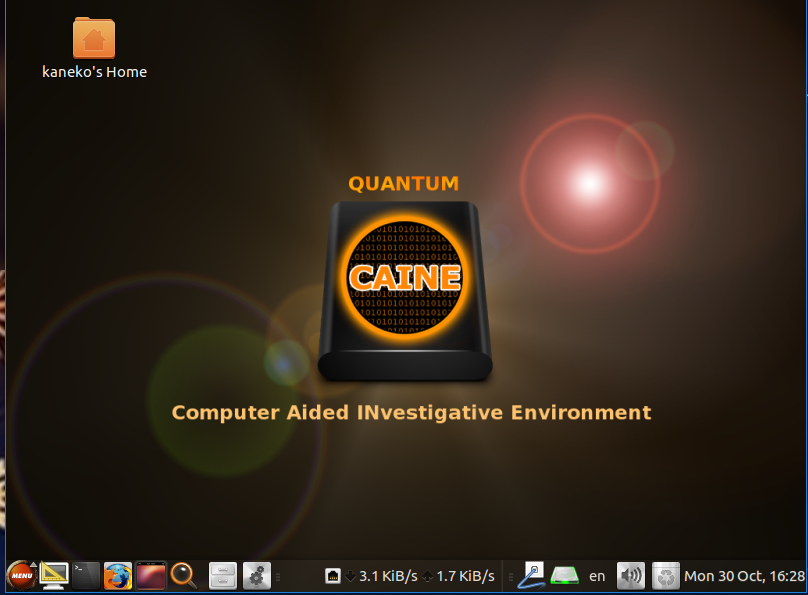The height and width of the screenshot is (595, 808).
Task: Click the network interface icon
Action: (x=333, y=576)
